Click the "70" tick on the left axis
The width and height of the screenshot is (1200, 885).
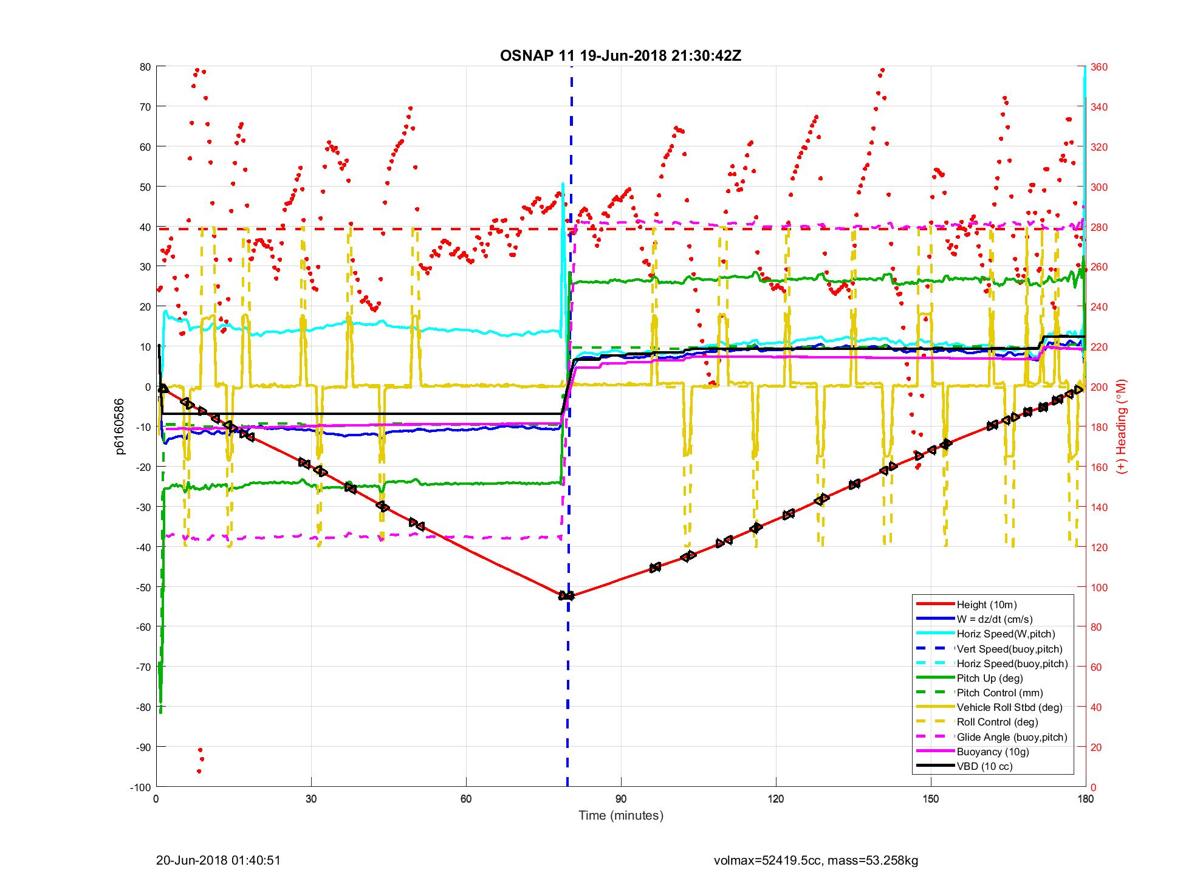point(144,107)
